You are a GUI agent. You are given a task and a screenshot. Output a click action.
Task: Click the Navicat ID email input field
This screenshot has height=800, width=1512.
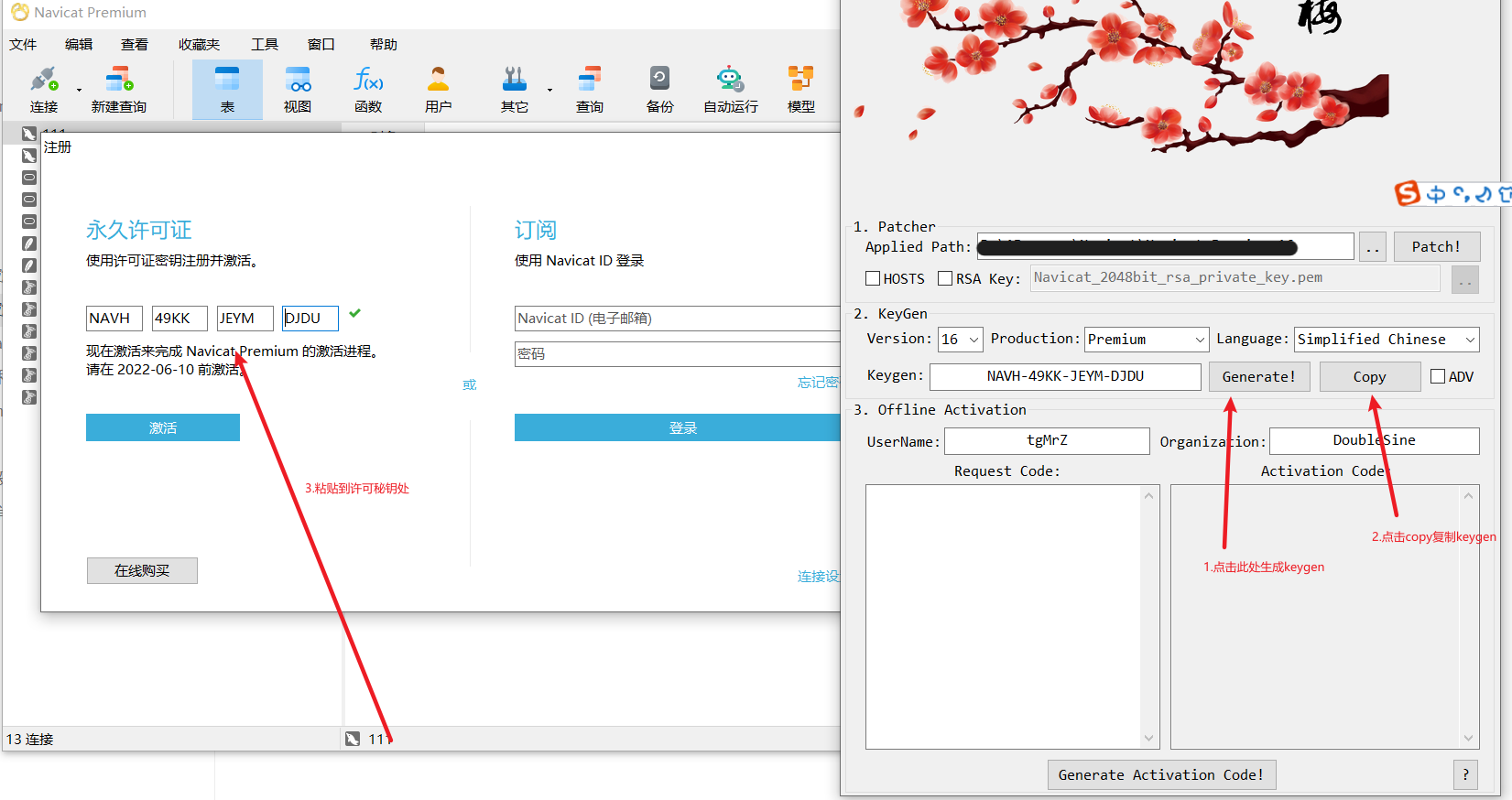[x=678, y=319]
